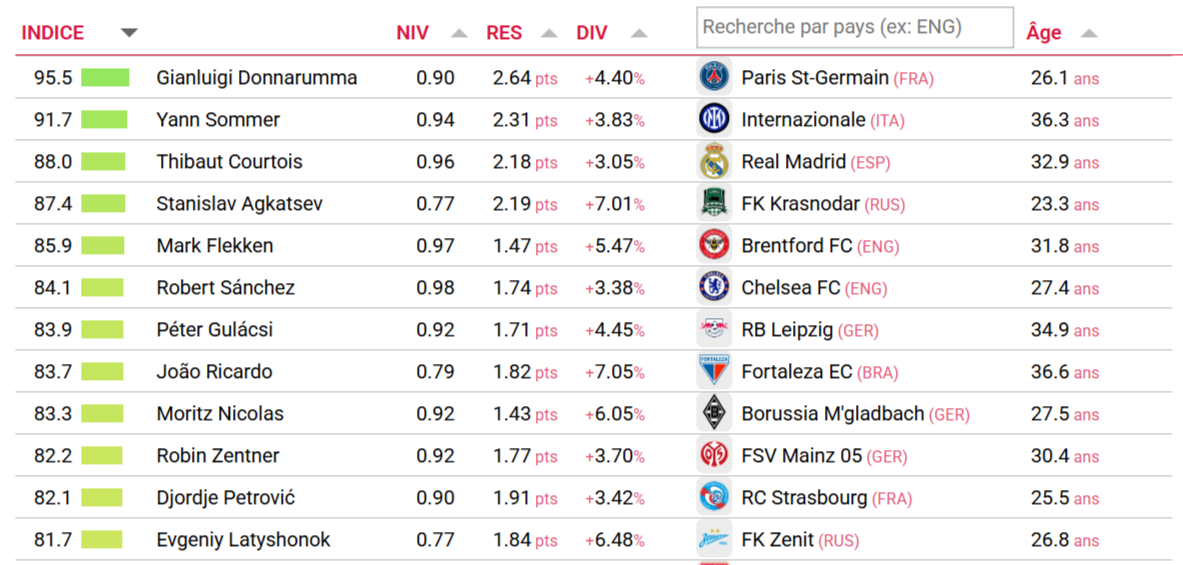The image size is (1183, 565).
Task: Click the Real Madrid crest icon
Action: point(714,162)
